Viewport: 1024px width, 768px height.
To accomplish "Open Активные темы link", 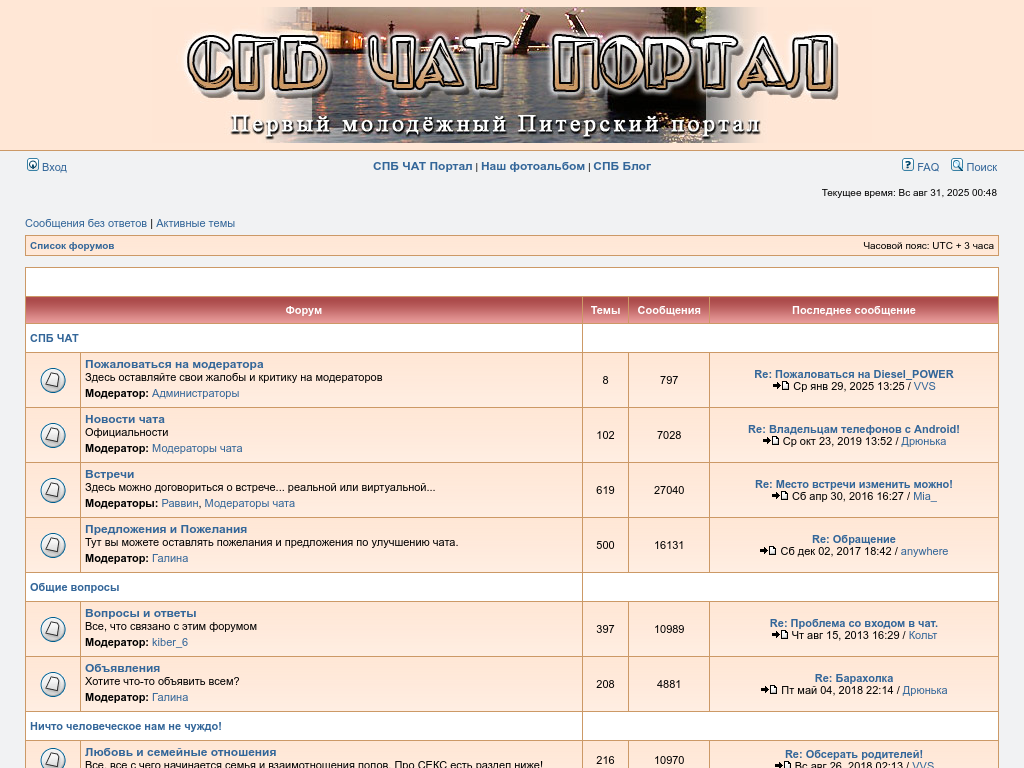I will tap(195, 223).
